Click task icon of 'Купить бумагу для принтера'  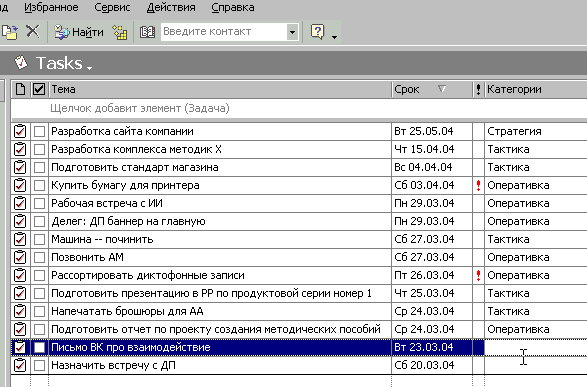tap(20, 185)
